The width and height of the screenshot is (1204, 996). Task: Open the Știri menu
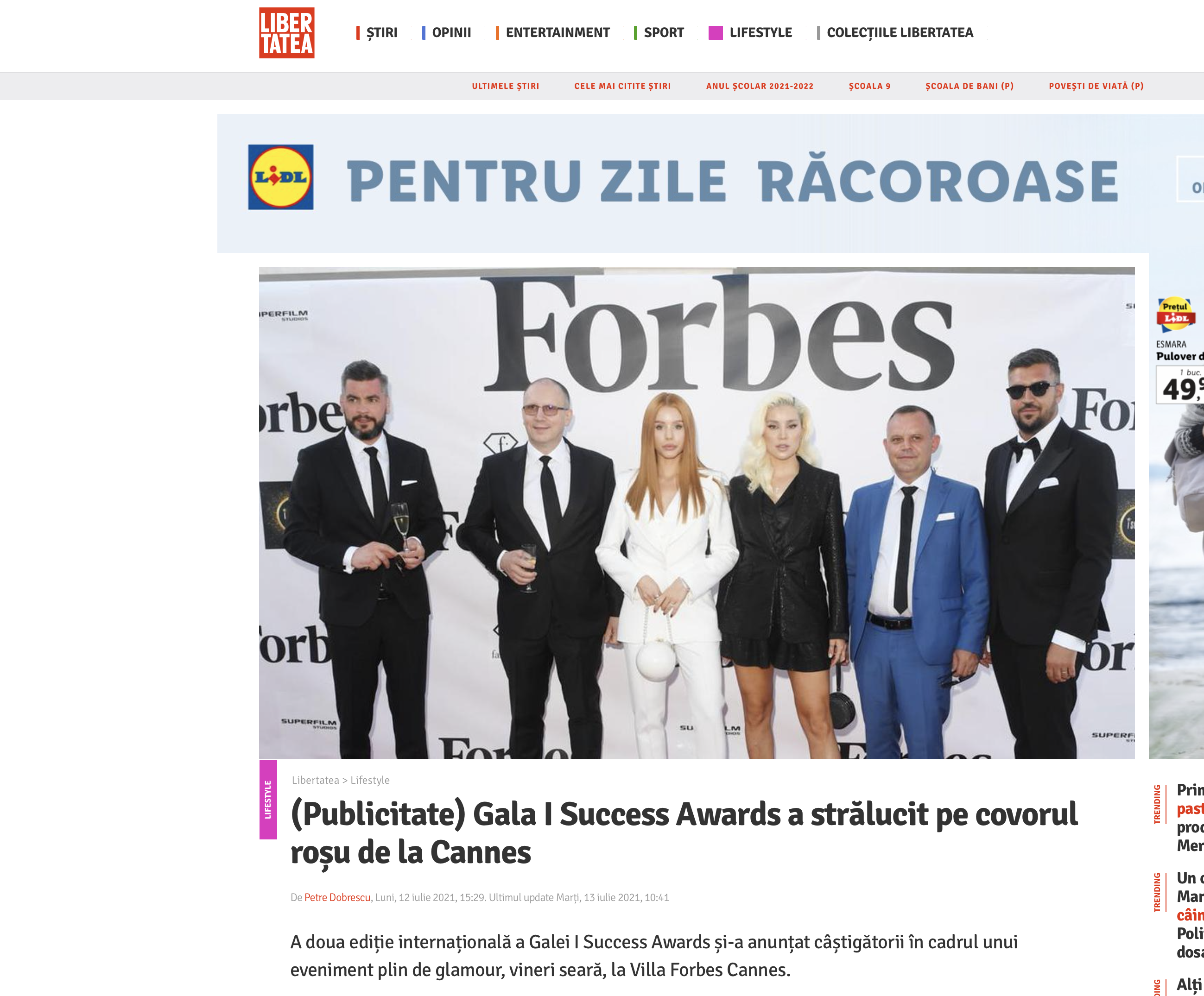point(382,33)
